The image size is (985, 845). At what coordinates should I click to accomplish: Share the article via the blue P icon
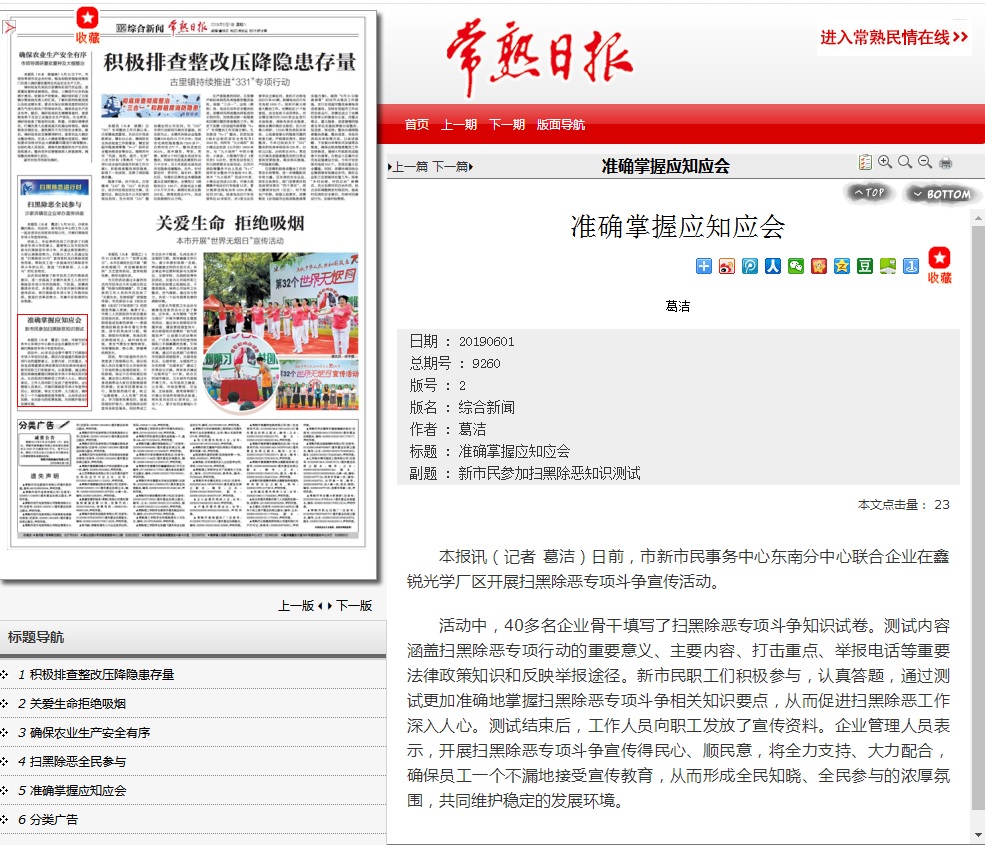(x=750, y=266)
